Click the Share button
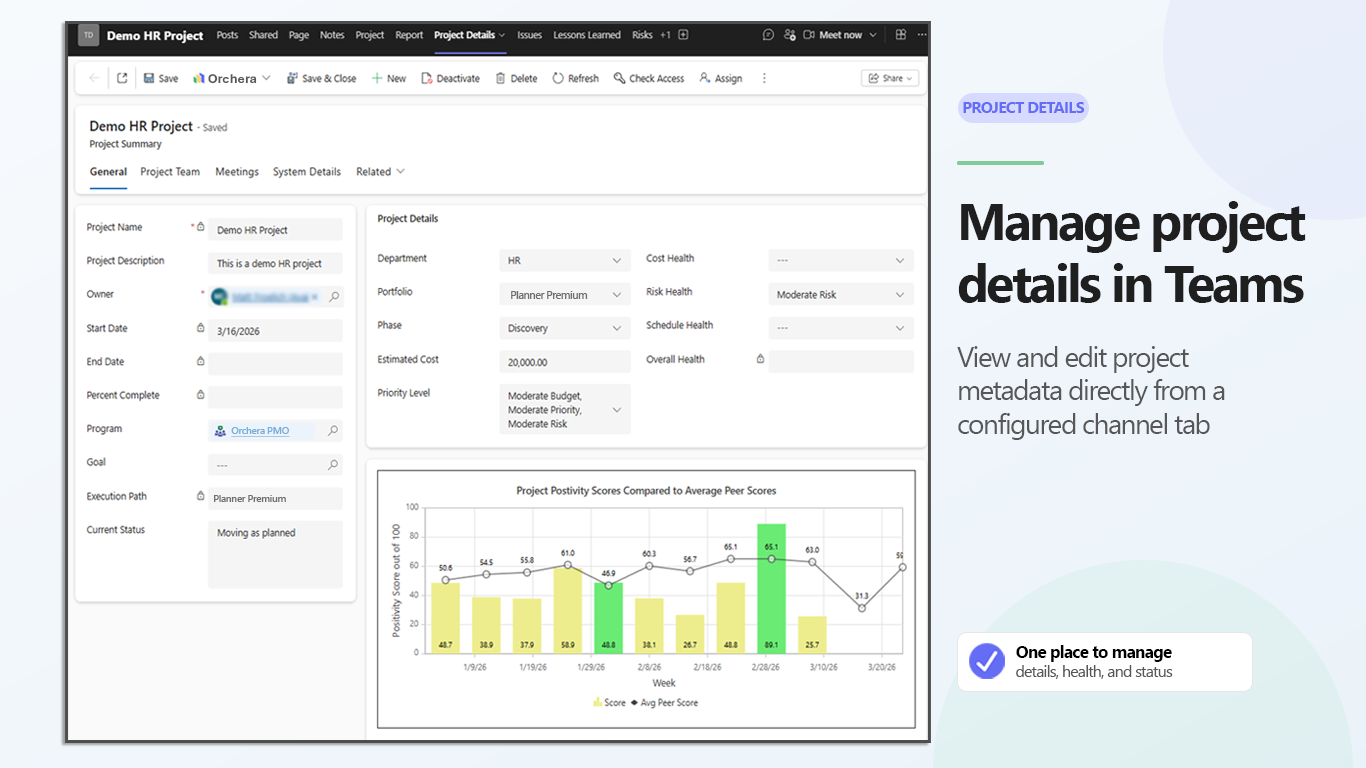The image size is (1366, 768). point(890,78)
